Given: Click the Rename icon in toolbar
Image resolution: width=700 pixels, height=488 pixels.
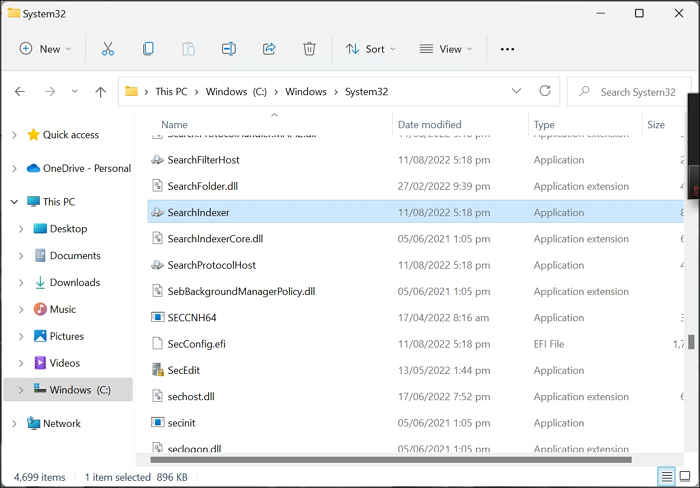Looking at the screenshot, I should [229, 49].
